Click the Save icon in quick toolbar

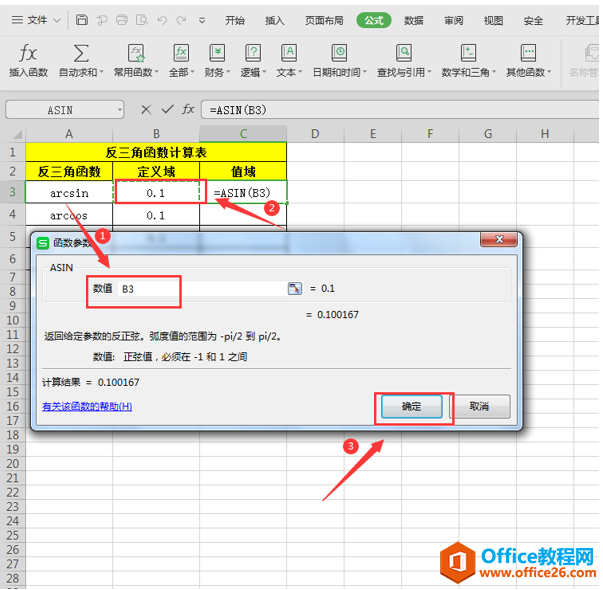point(82,20)
